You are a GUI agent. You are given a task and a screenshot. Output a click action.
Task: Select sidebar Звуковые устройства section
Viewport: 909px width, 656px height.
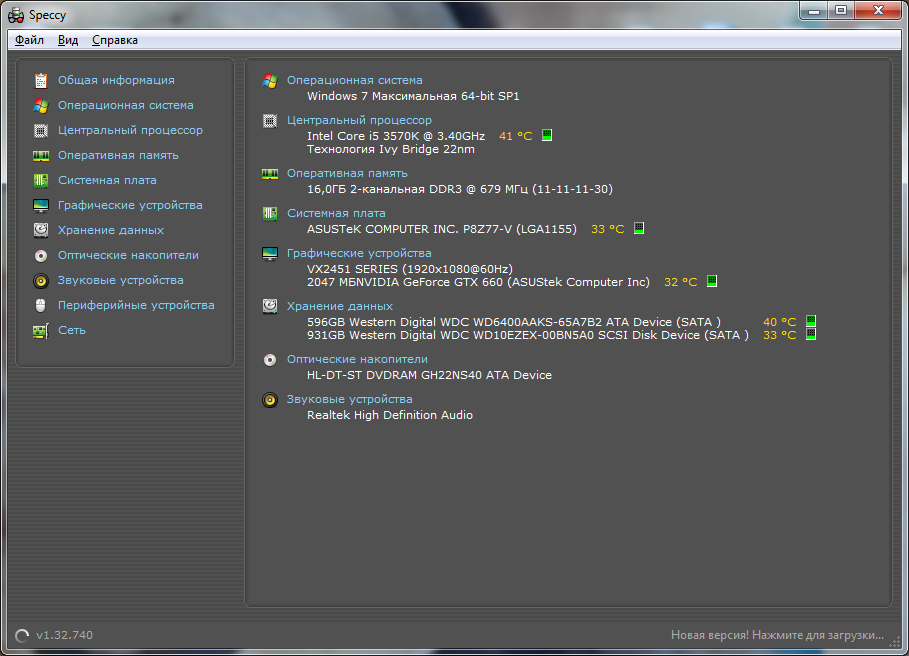click(x=121, y=280)
